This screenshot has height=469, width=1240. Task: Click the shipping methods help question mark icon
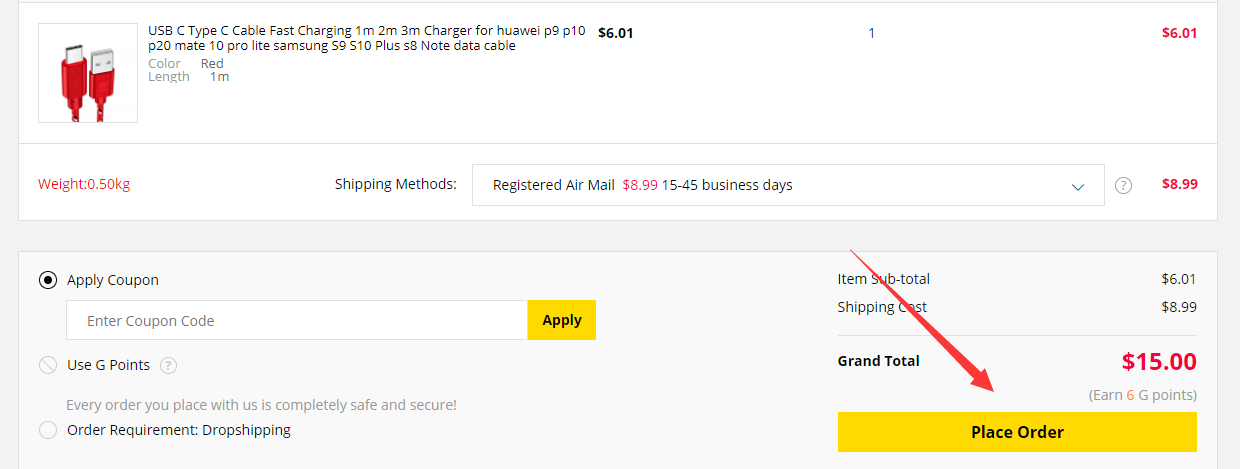pyautogui.click(x=1123, y=185)
